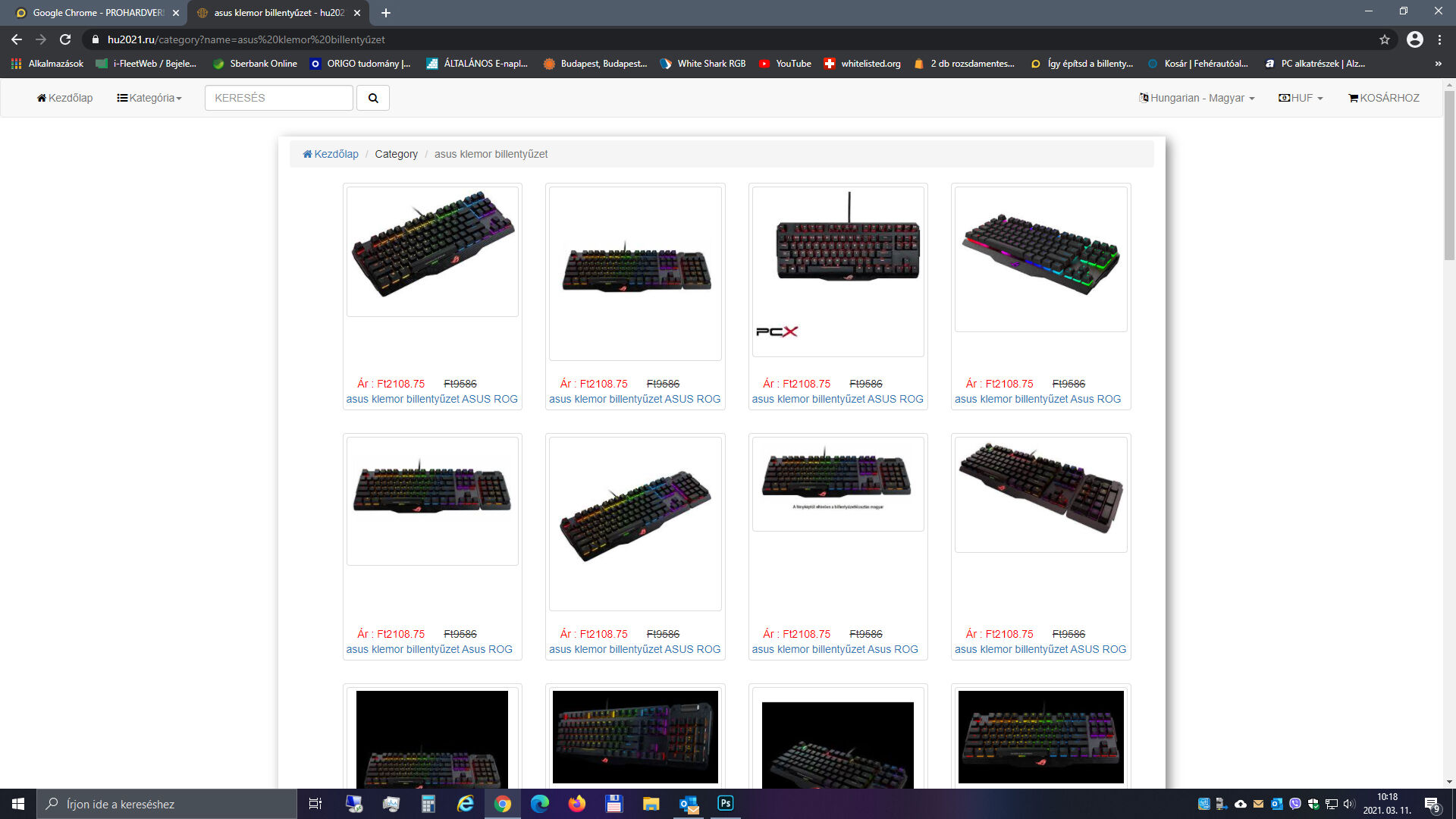The width and height of the screenshot is (1456, 819).
Task: Bookmark this page with star icon
Action: 1384,39
